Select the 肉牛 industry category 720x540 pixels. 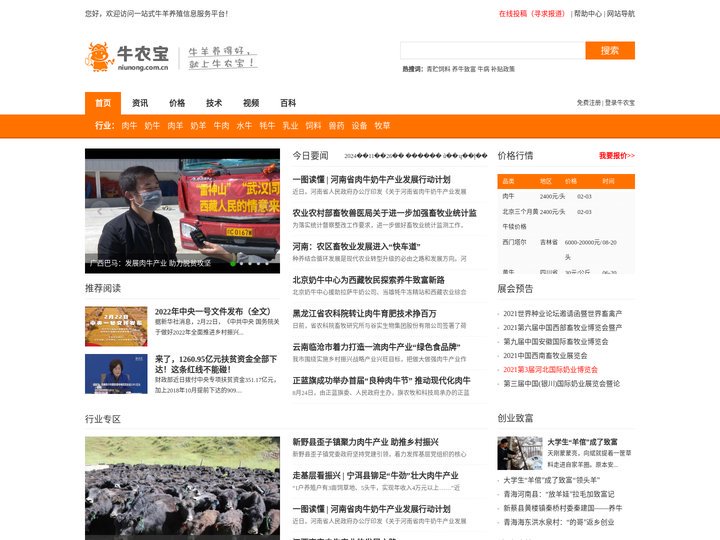click(129, 125)
